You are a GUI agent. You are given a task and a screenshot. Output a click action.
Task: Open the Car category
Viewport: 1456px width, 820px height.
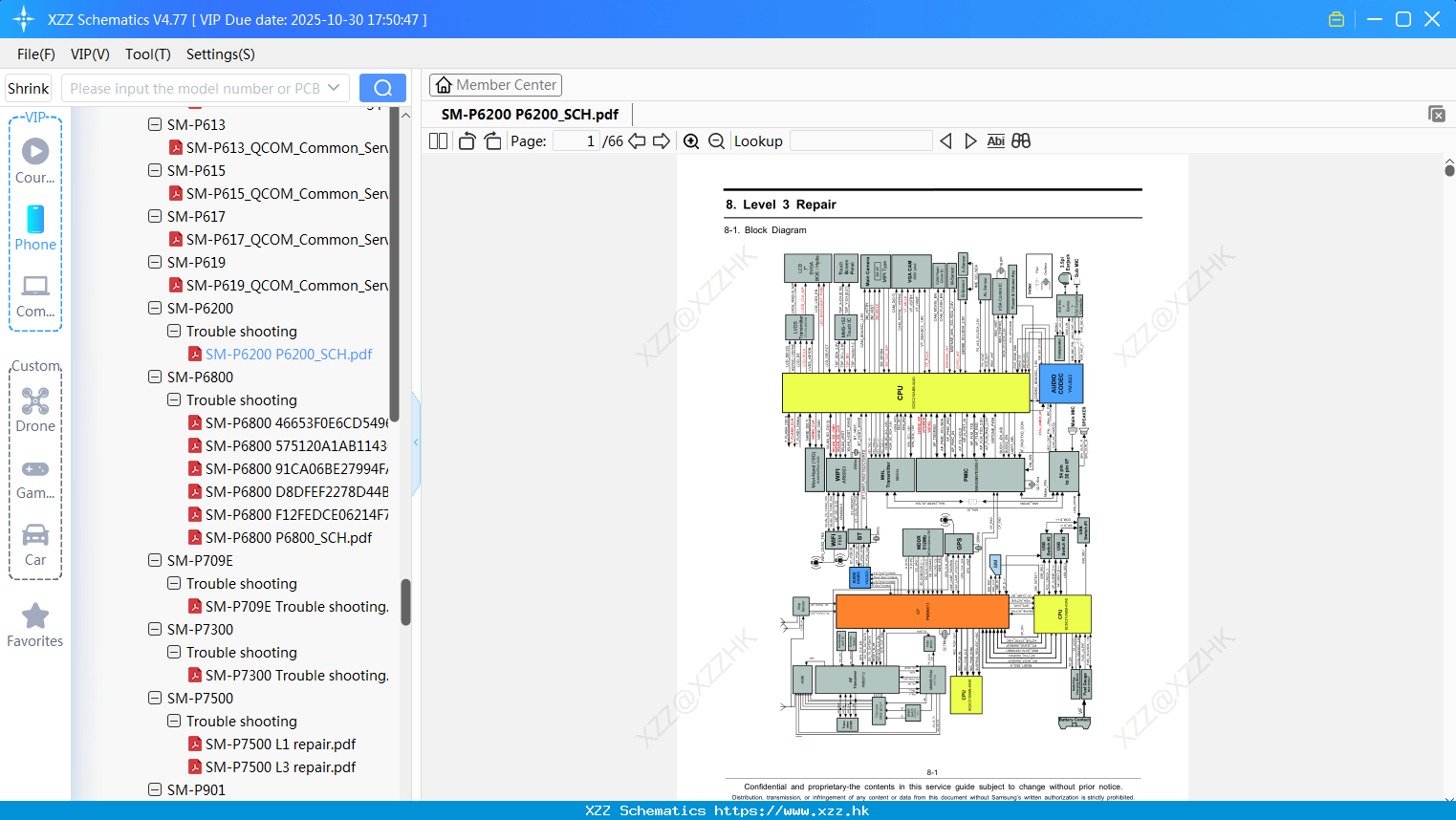35,545
